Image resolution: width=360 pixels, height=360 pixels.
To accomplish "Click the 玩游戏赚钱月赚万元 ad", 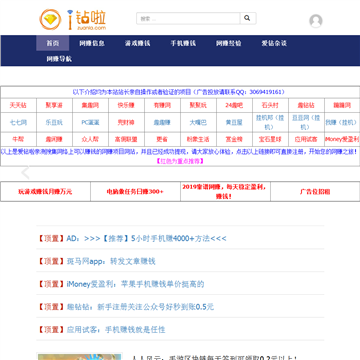I will tap(45, 192).
